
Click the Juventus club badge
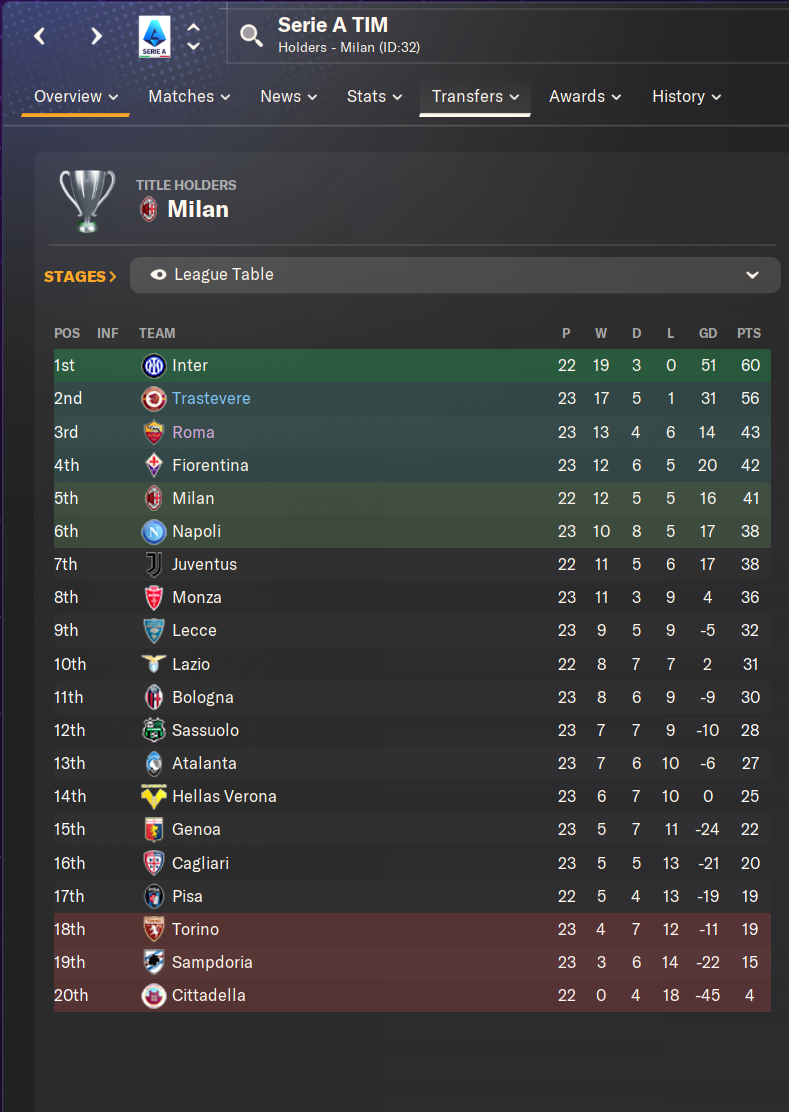click(x=154, y=565)
